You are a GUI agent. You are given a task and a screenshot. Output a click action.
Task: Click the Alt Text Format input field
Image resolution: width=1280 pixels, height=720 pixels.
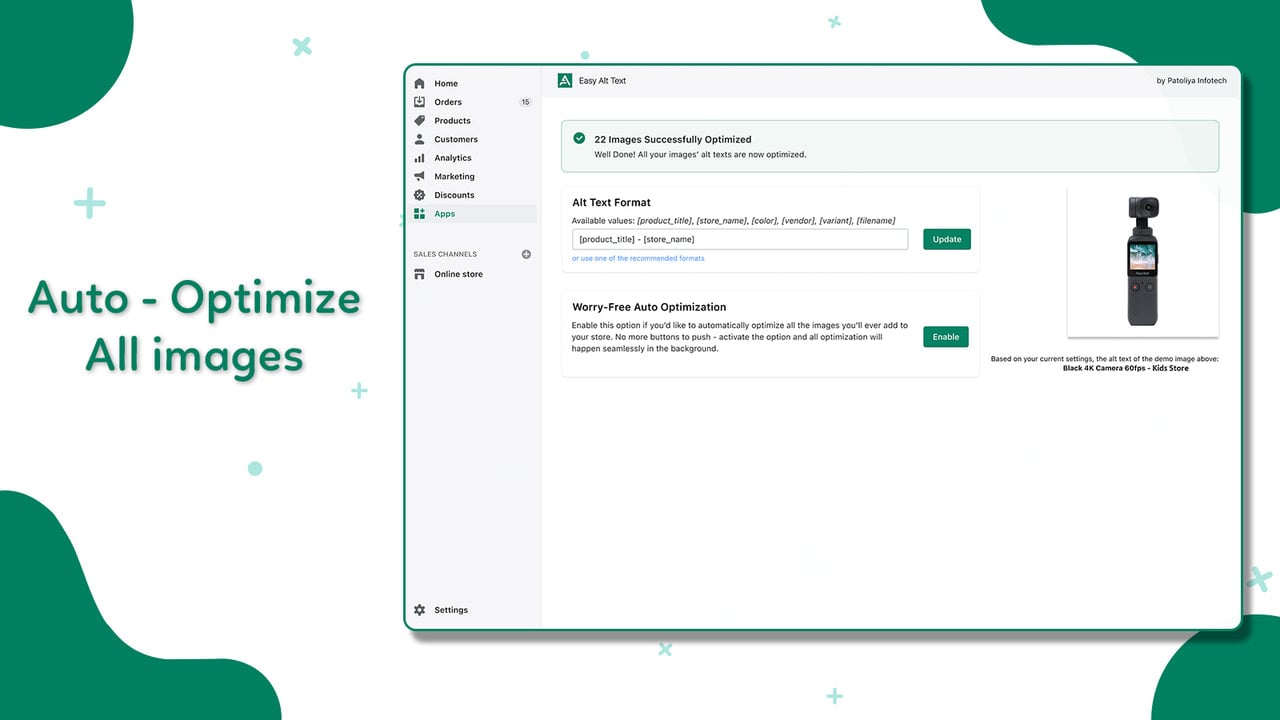point(740,239)
